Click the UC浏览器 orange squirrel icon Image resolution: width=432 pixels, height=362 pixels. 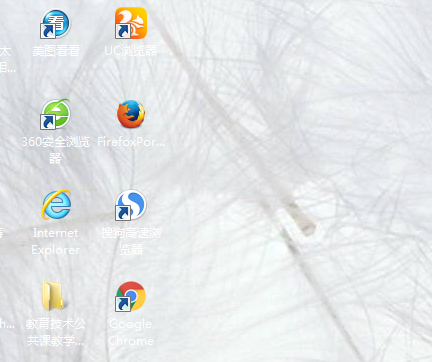click(131, 23)
